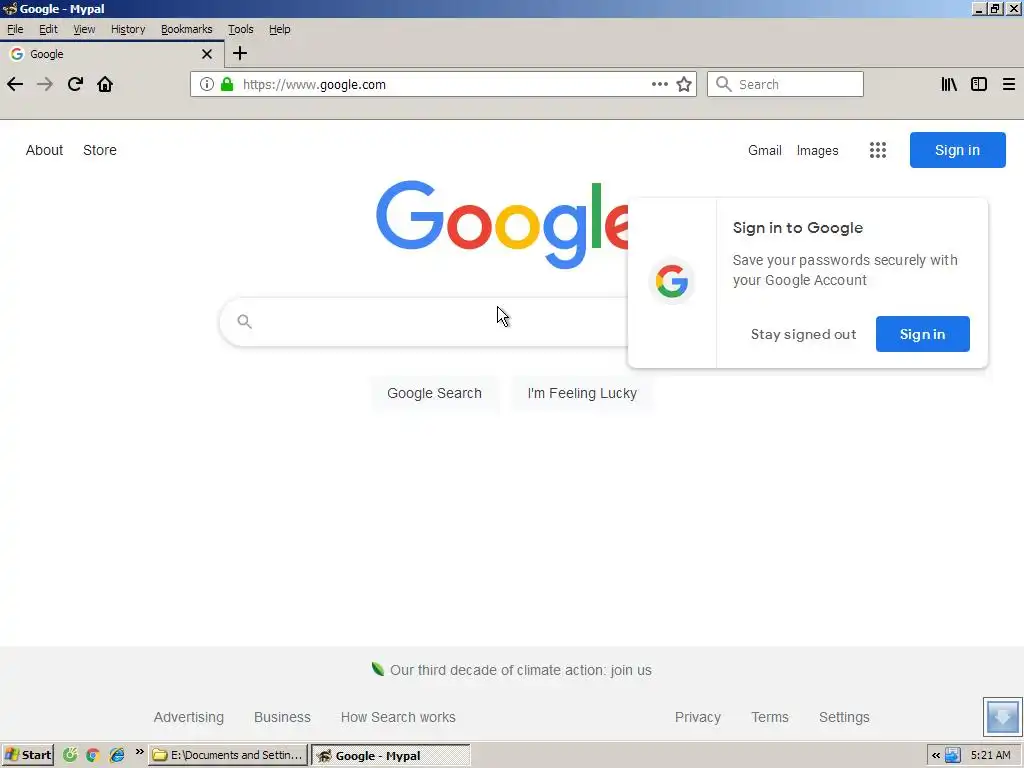Go back with the back arrow

point(15,84)
